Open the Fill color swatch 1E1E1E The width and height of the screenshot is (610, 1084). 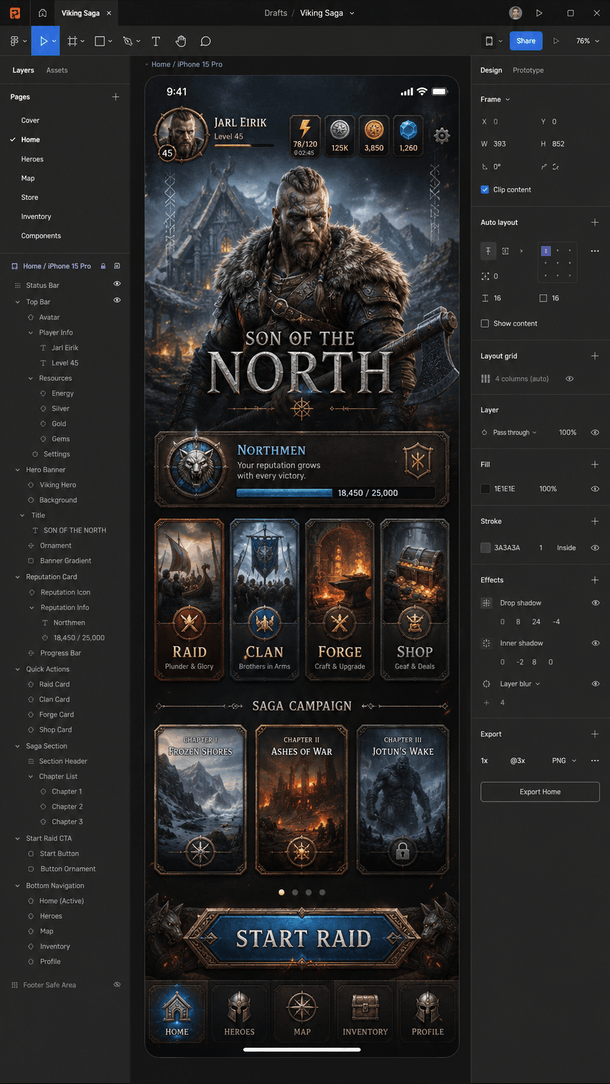(486, 489)
